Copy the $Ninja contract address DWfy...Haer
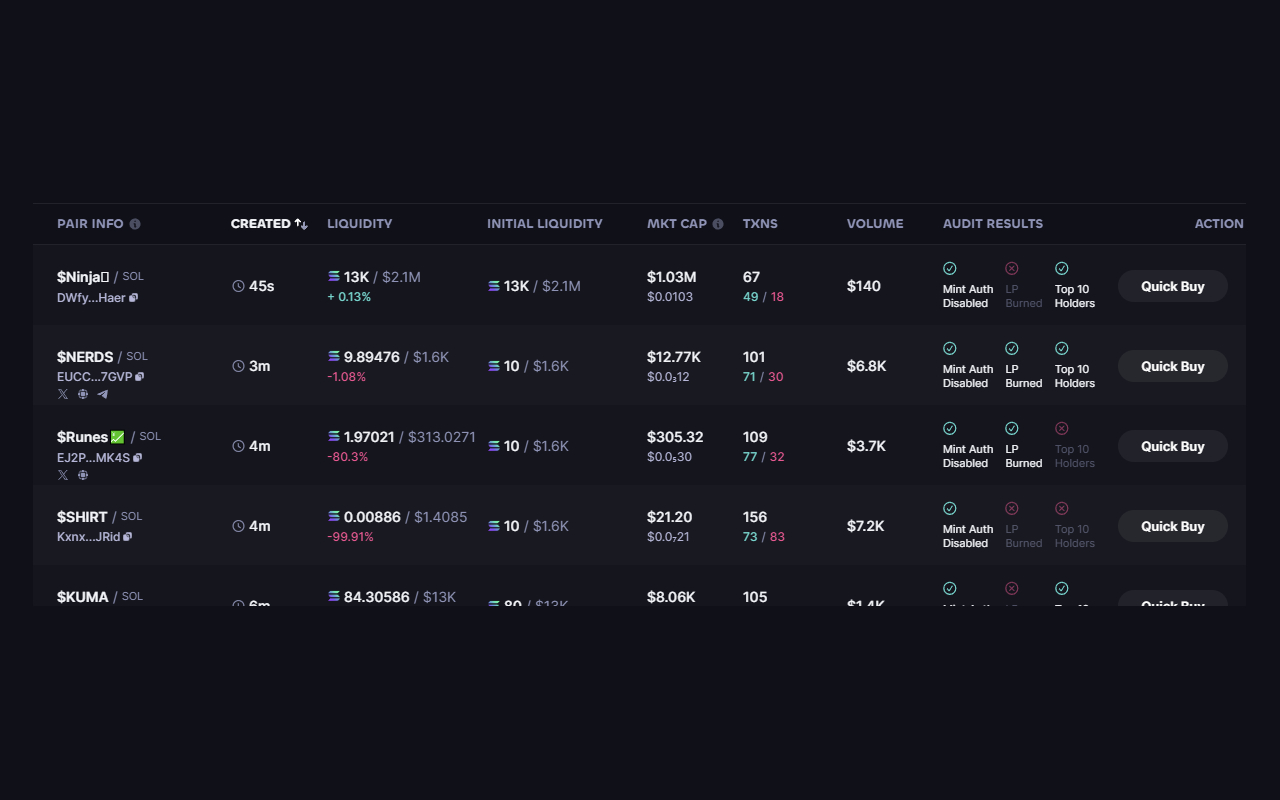 134,297
